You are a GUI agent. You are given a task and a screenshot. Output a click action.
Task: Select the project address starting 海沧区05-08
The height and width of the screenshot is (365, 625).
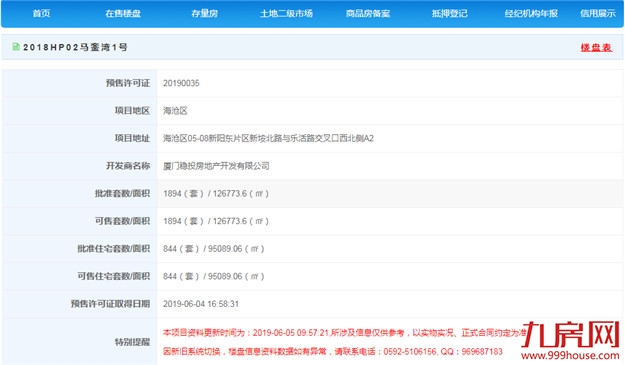(x=268, y=138)
